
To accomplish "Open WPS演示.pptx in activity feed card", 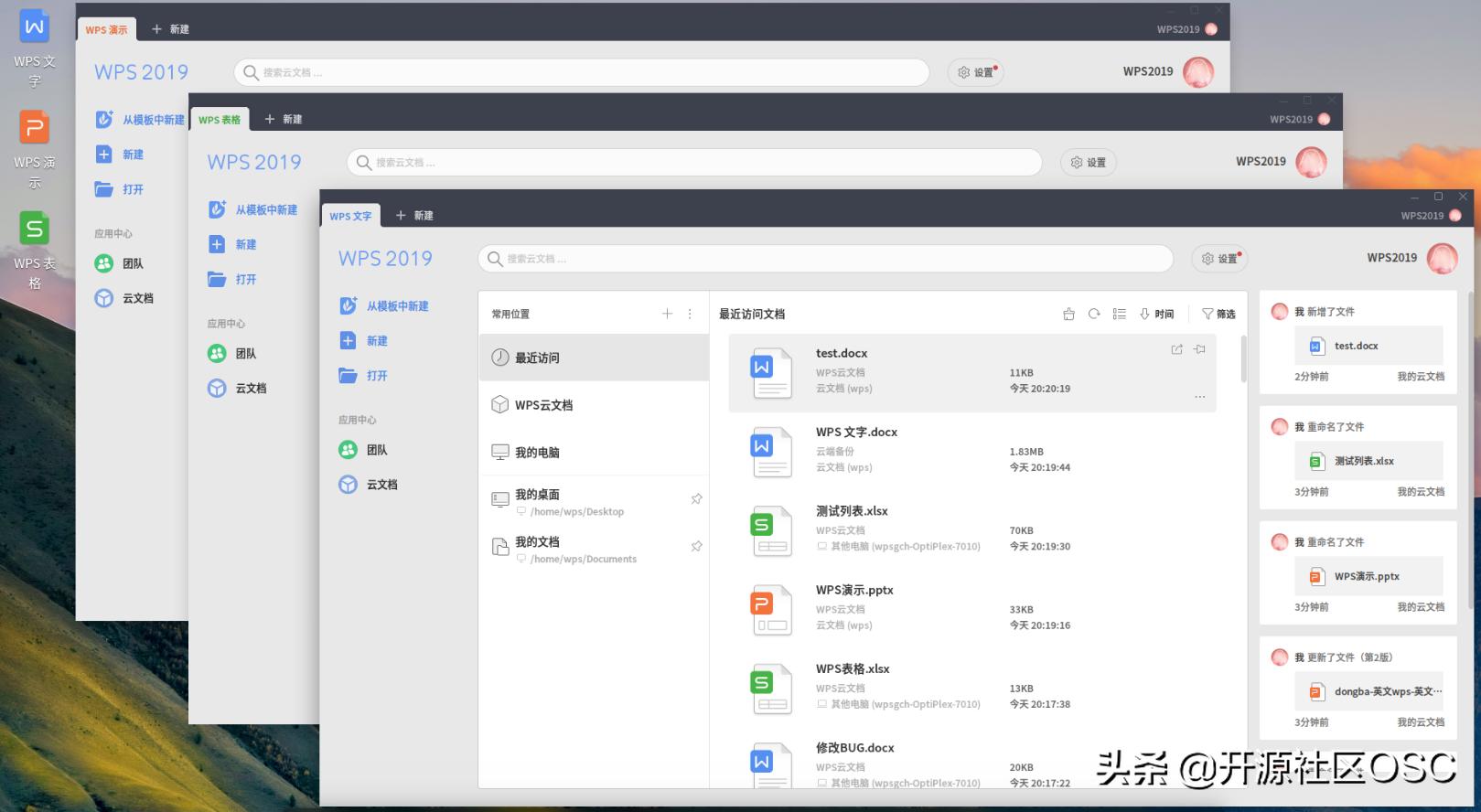I will coord(1369,576).
